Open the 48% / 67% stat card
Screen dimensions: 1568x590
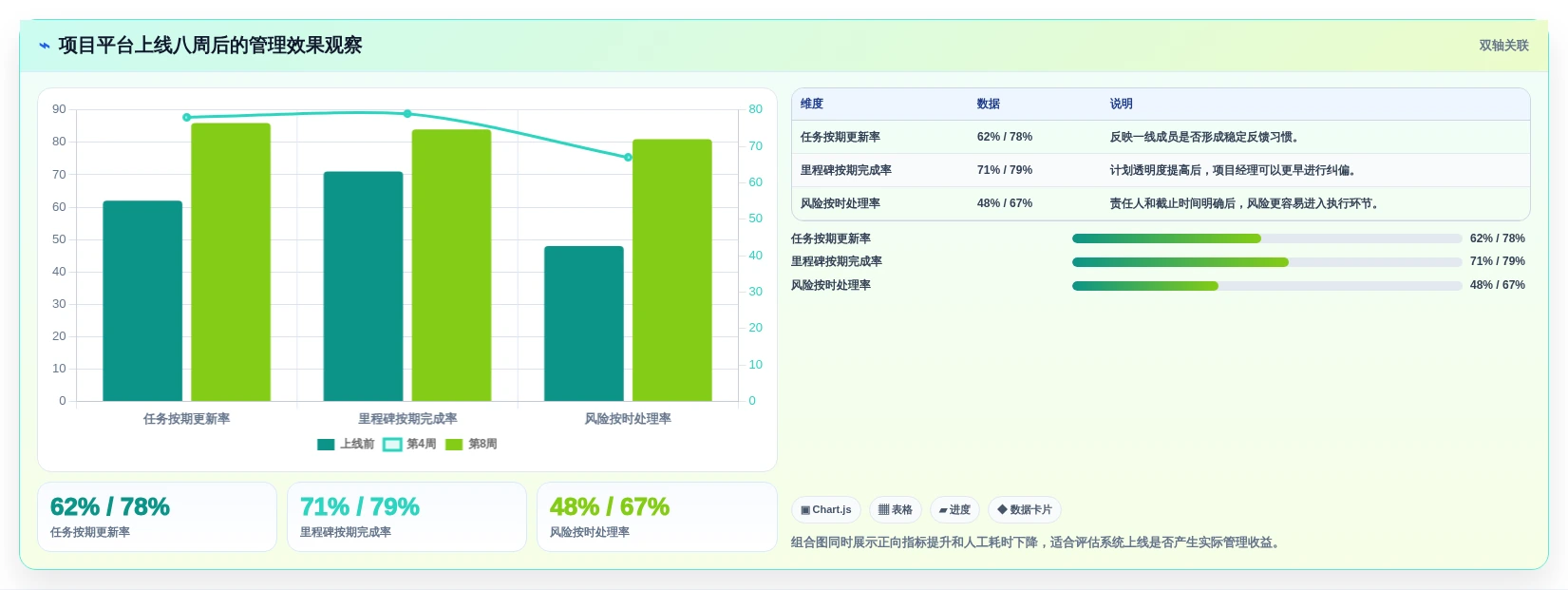657,517
